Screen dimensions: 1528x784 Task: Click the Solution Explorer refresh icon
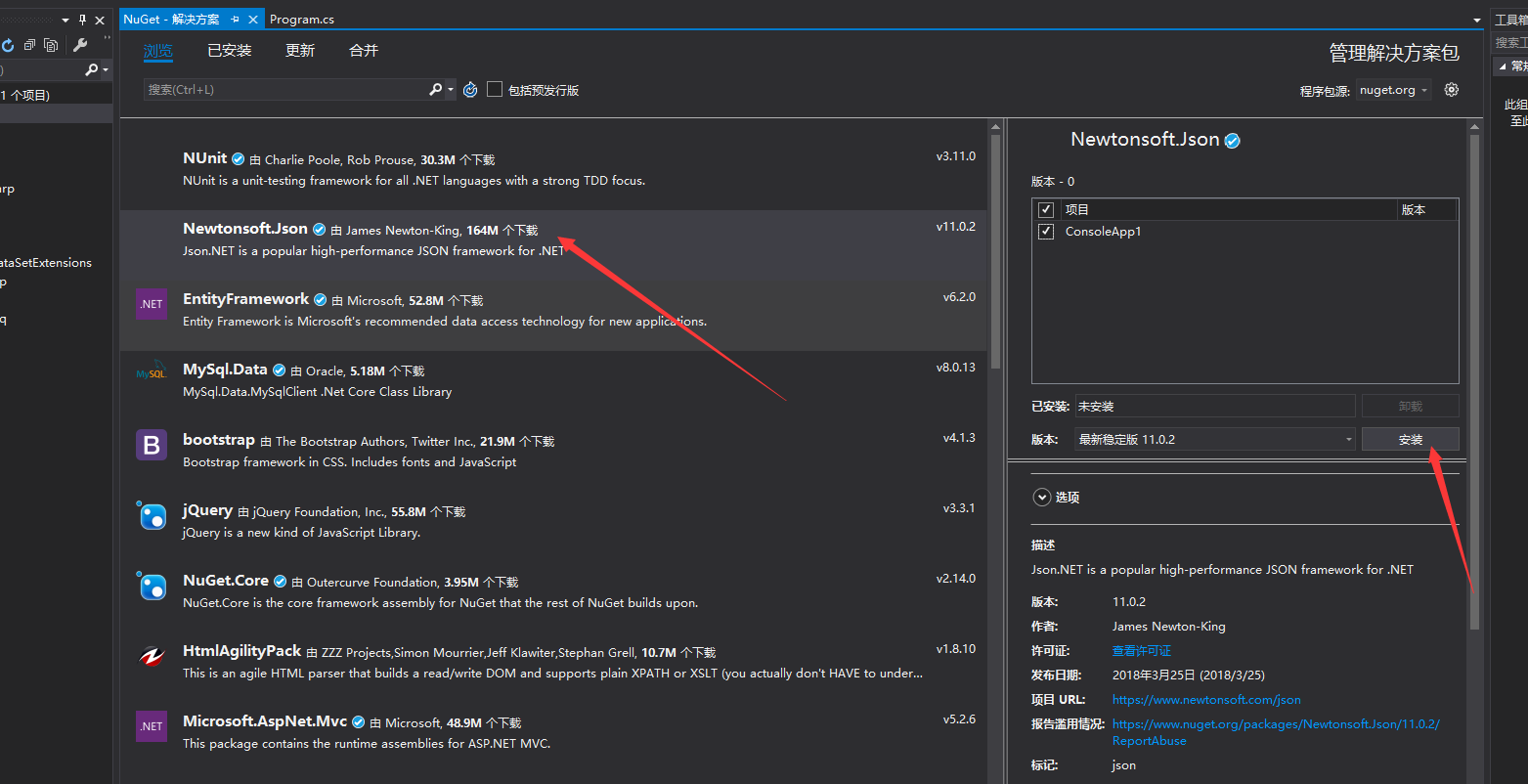pos(8,45)
